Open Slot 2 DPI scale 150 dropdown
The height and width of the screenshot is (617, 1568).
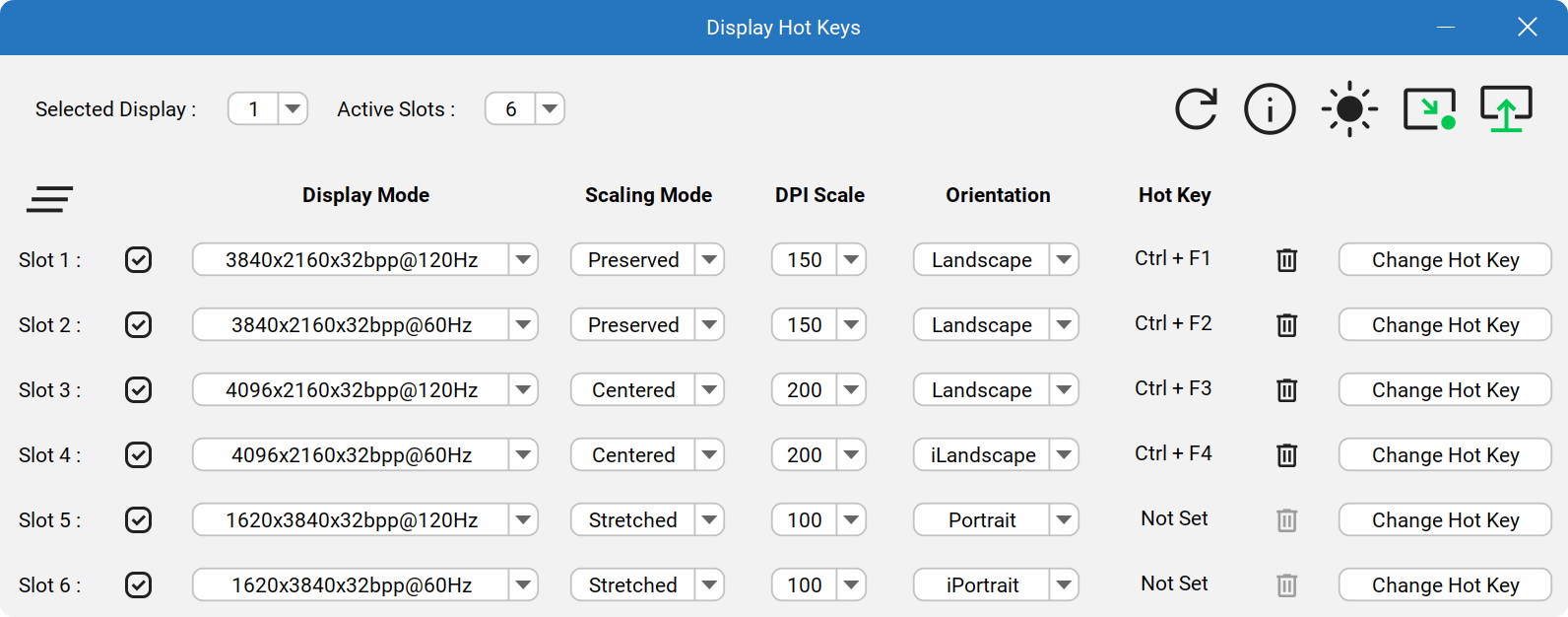coord(818,325)
